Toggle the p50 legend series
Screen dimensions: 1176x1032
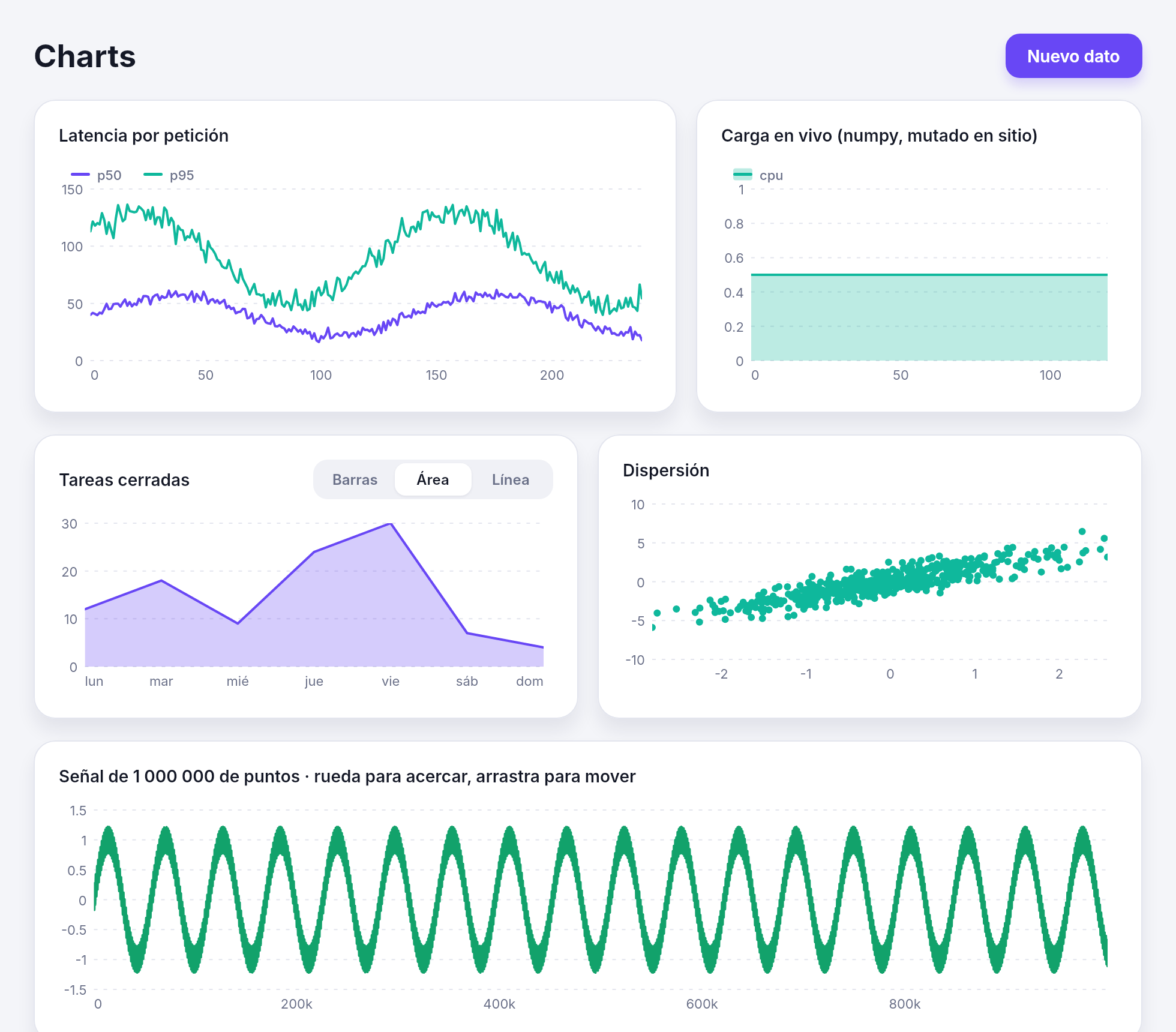click(96, 175)
